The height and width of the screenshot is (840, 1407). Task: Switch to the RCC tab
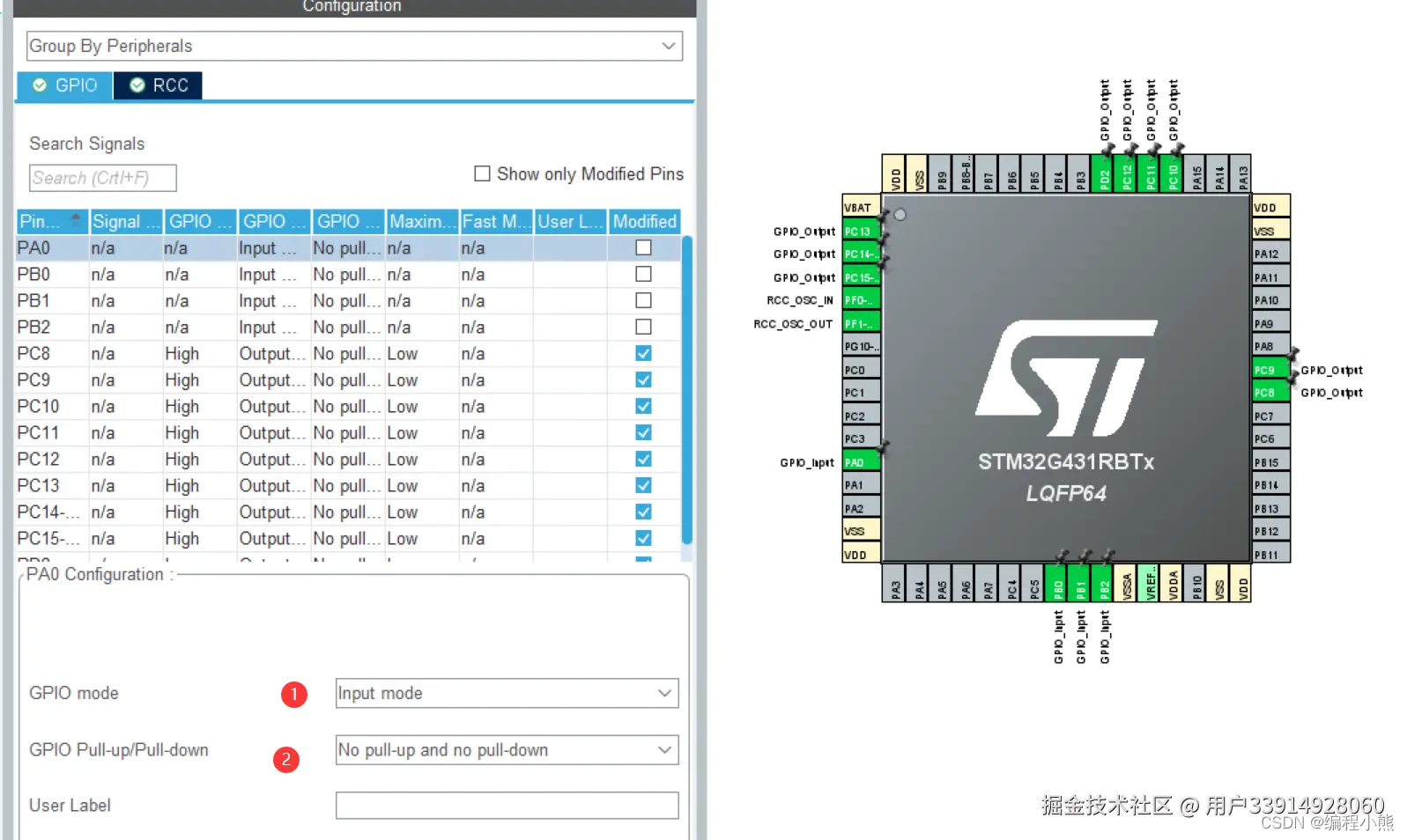pos(159,85)
